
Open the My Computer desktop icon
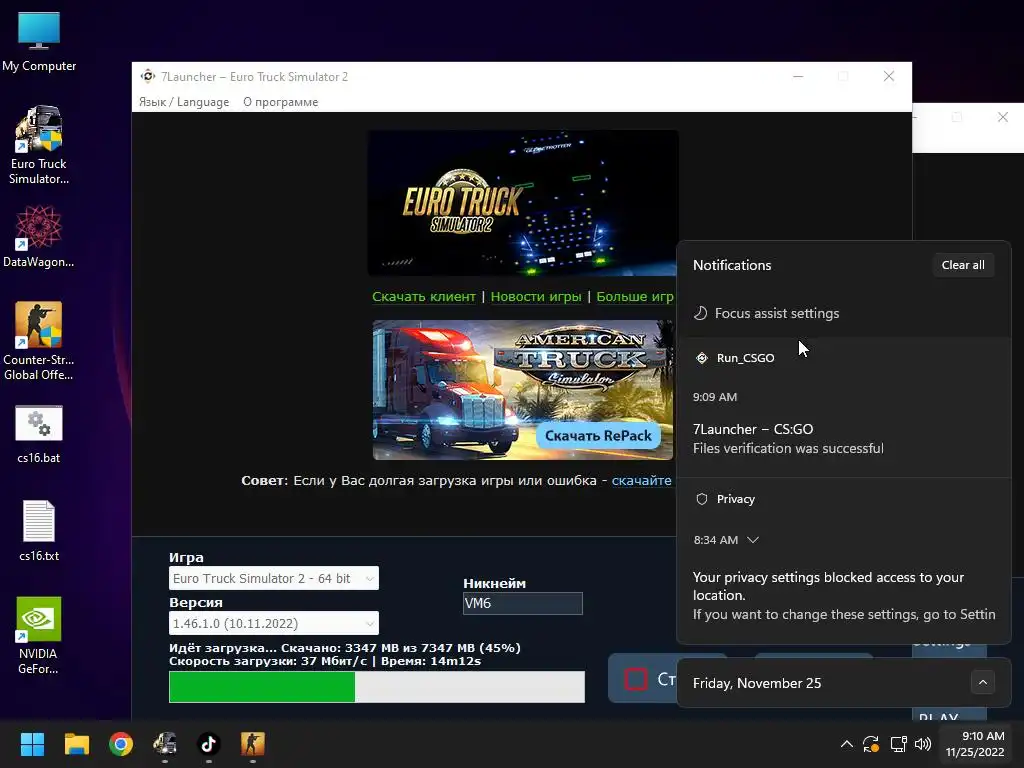pyautogui.click(x=39, y=42)
